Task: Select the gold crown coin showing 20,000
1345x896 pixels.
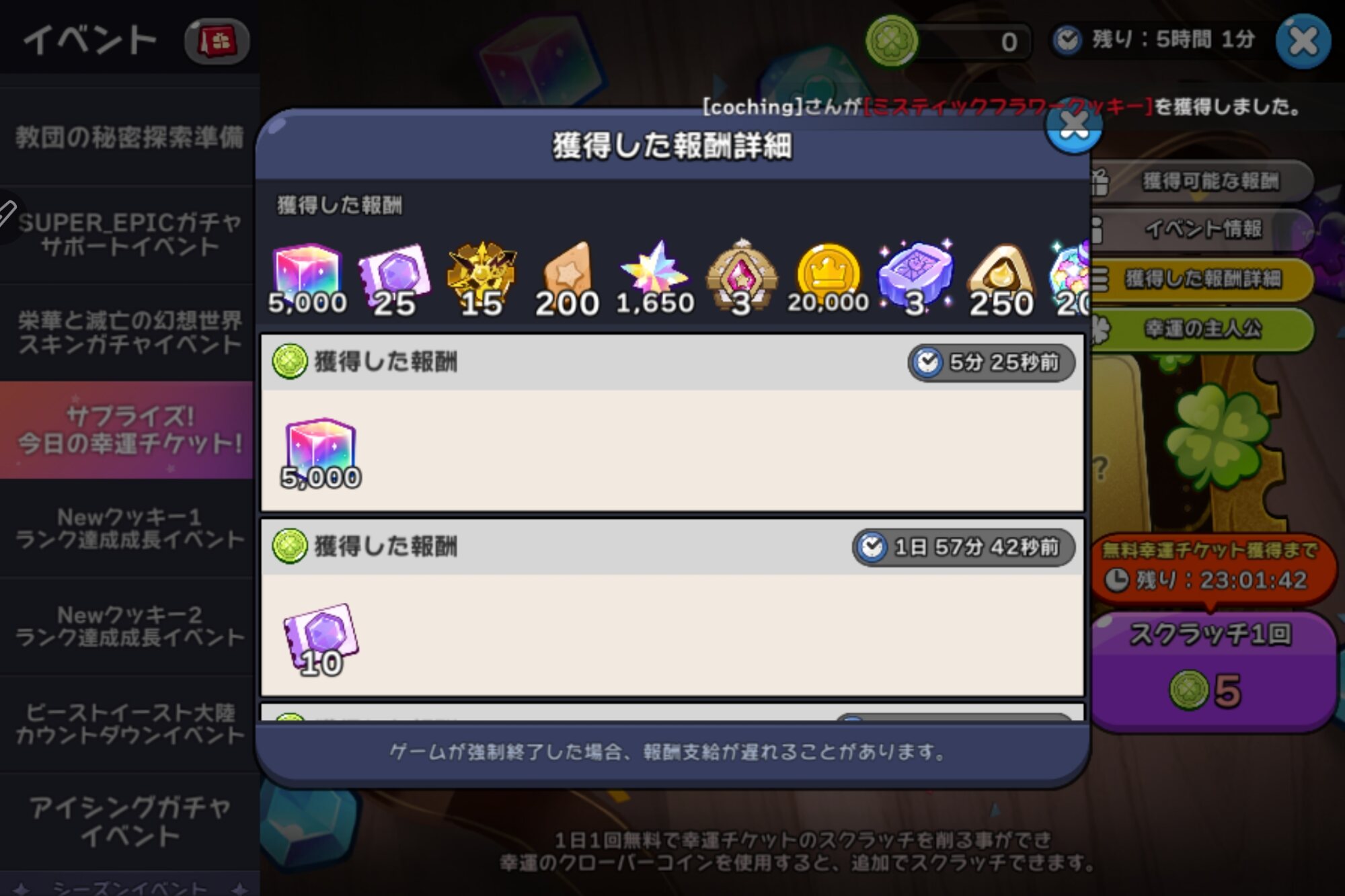Action: click(x=829, y=279)
